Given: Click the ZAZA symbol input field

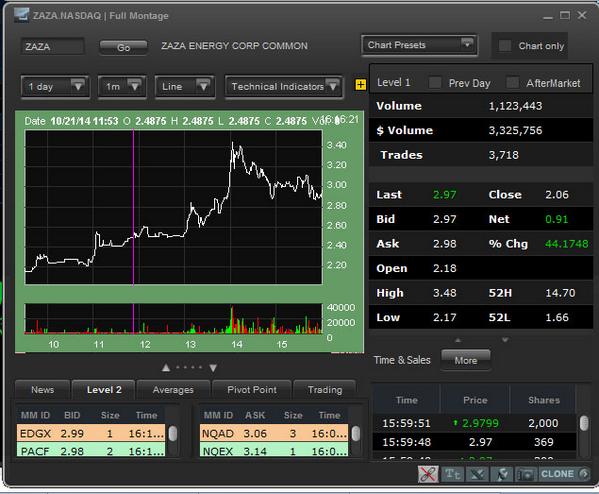Looking at the screenshot, I should click(x=52, y=47).
